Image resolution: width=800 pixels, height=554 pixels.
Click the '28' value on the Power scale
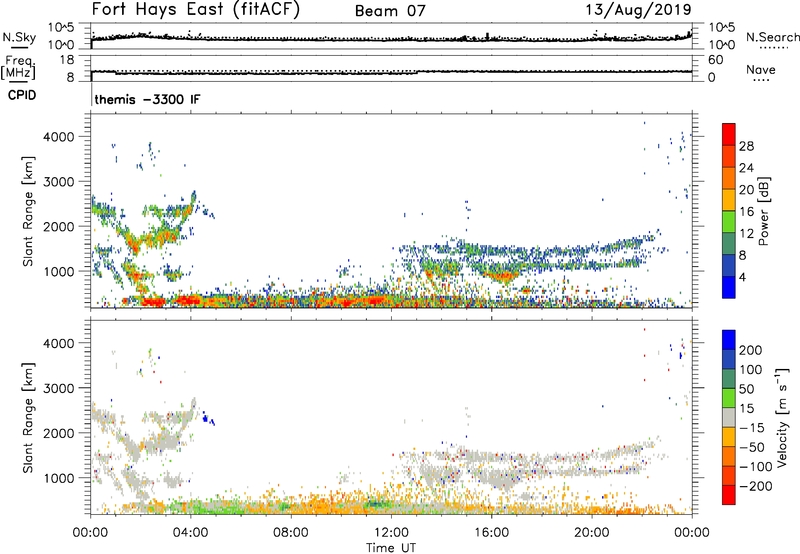746,146
